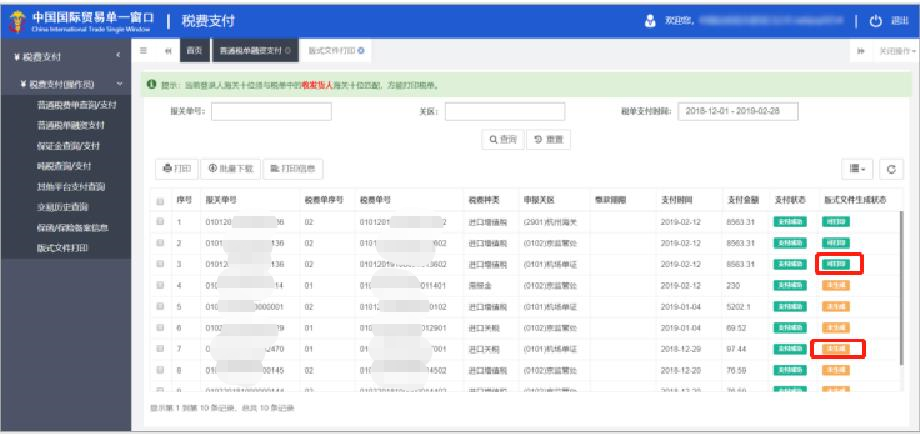Click the 查询 search button
The height and width of the screenshot is (435, 920).
(x=503, y=139)
